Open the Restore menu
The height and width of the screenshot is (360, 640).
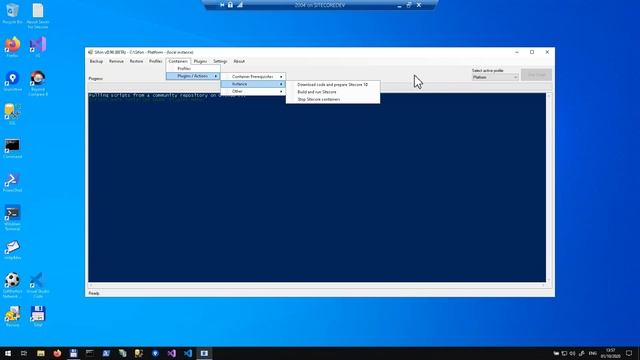136,61
